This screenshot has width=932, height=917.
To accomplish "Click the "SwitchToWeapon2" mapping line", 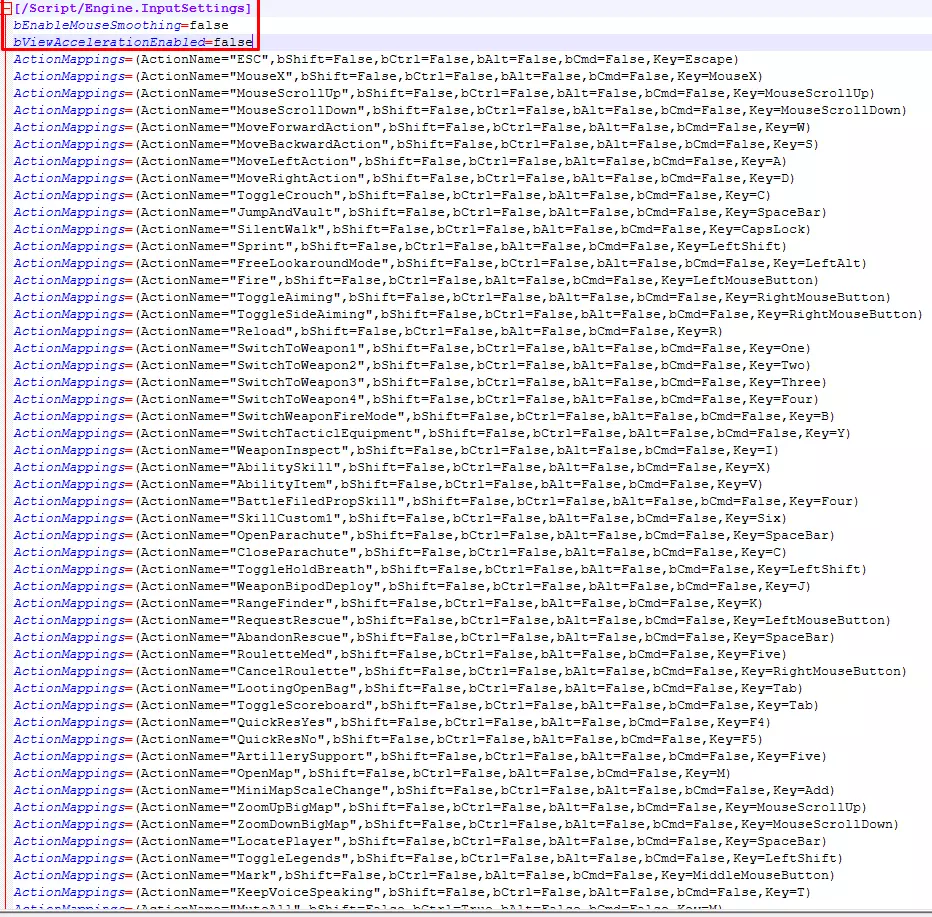I will click(x=412, y=365).
